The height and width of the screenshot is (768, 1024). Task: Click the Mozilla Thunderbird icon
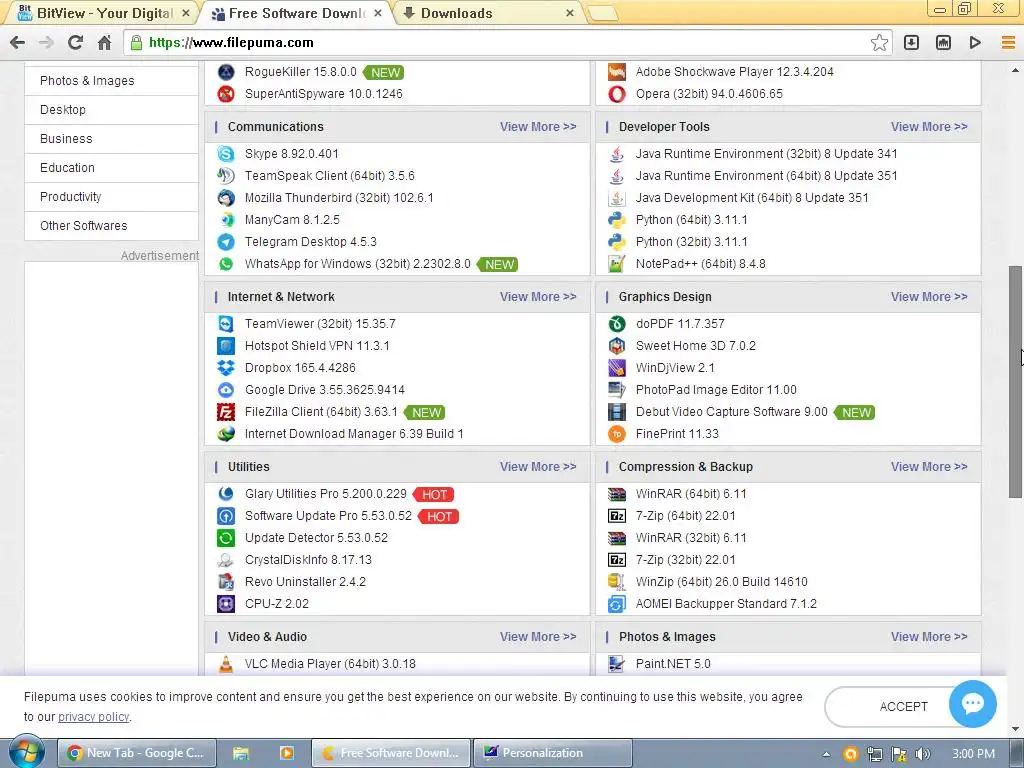(x=226, y=198)
